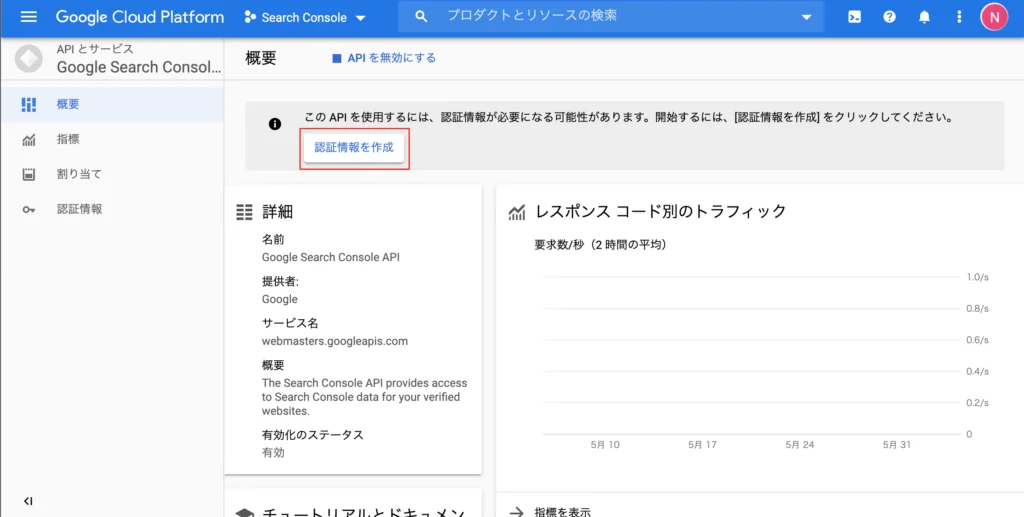Click the webmasters.googleapis.com service name
1024x517 pixels.
pos(334,341)
